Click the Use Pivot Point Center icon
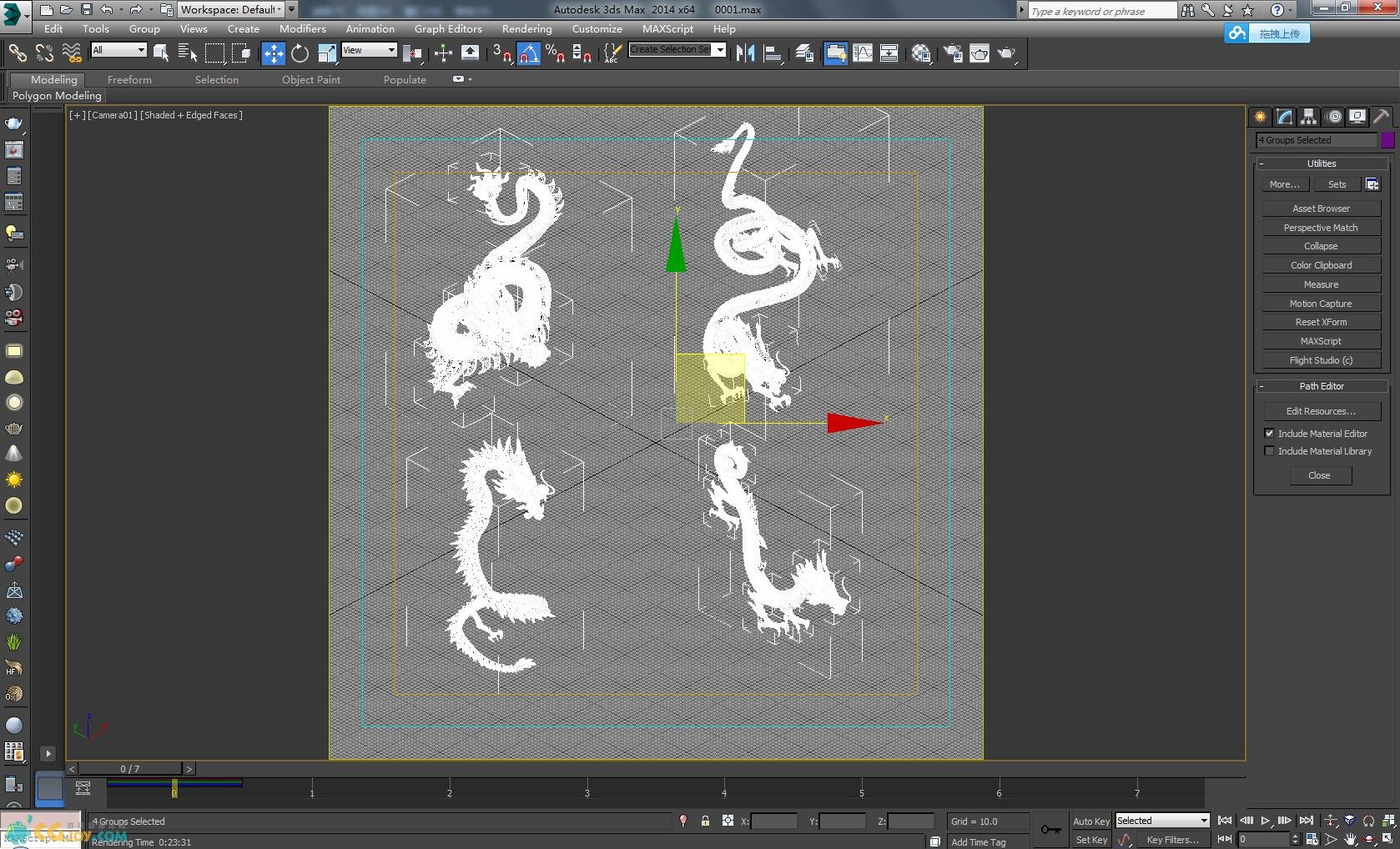Image resolution: width=1400 pixels, height=849 pixels. 412,53
